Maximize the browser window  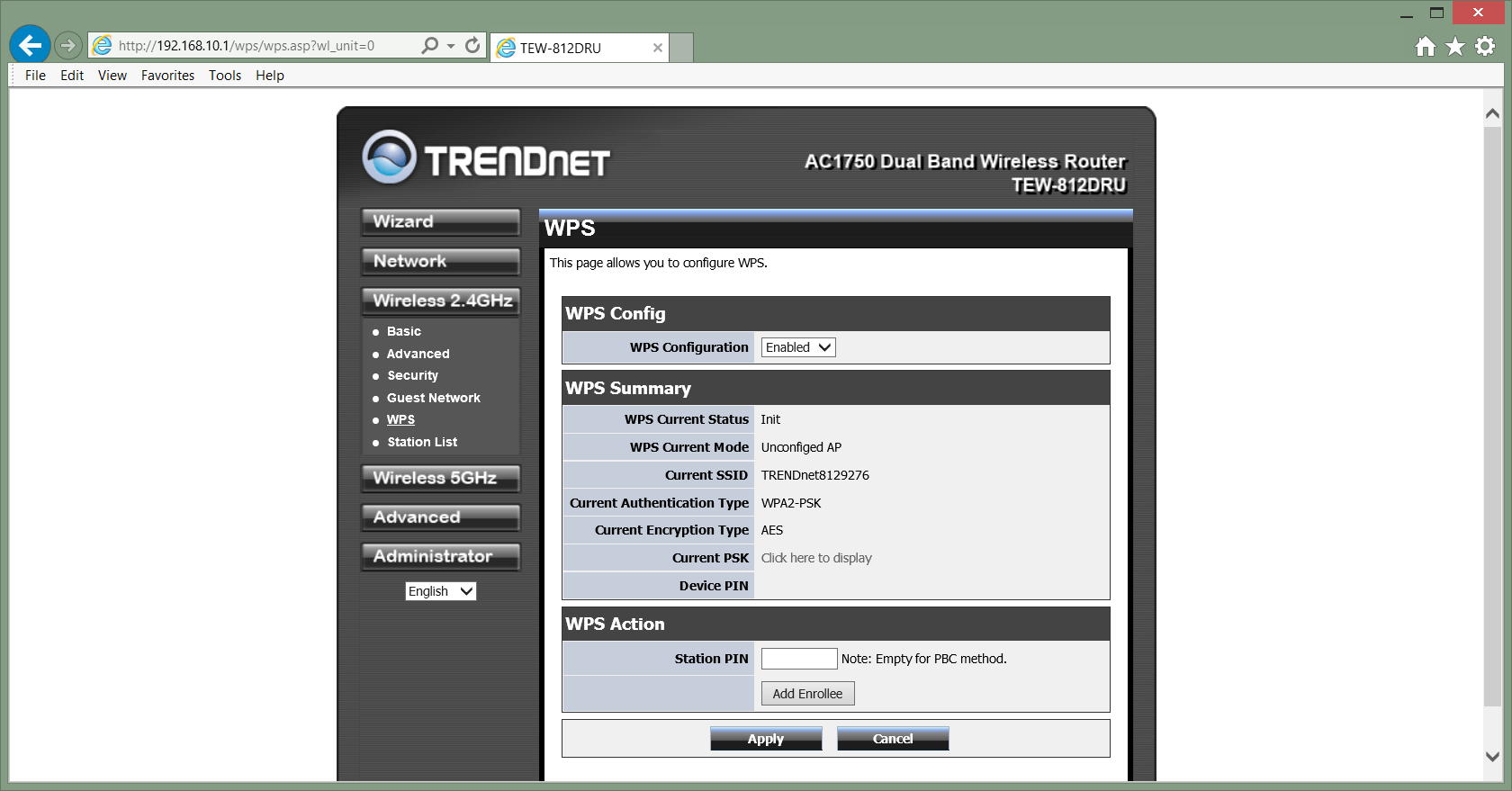pyautogui.click(x=1437, y=13)
